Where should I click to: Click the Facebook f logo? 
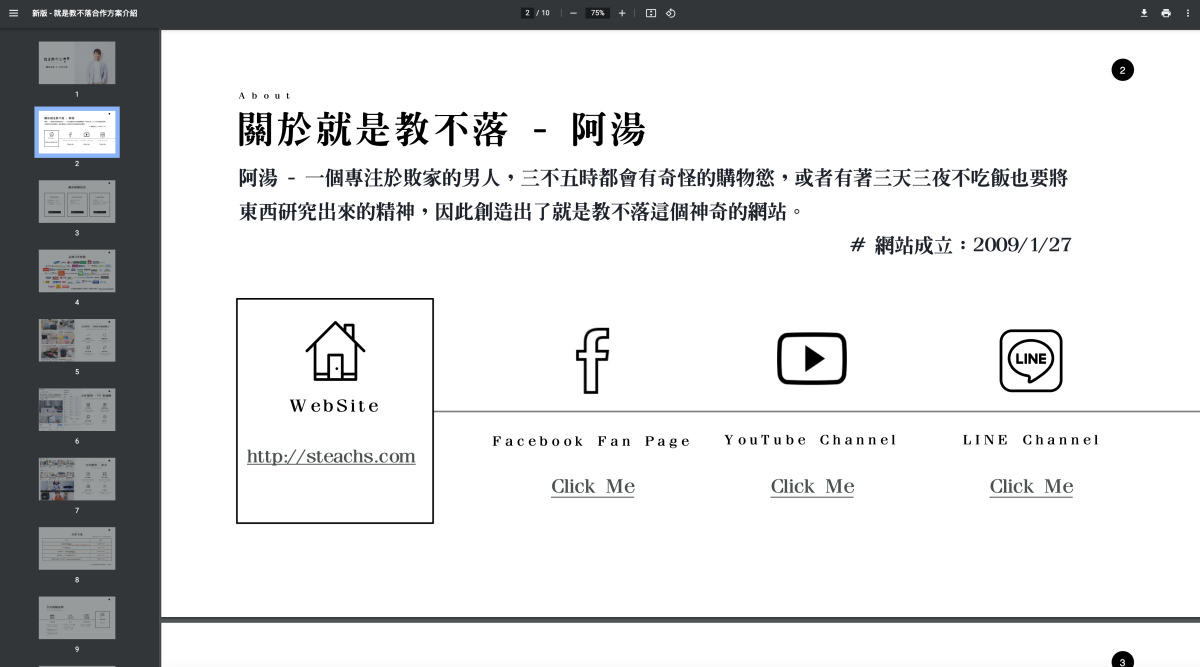[x=592, y=360]
